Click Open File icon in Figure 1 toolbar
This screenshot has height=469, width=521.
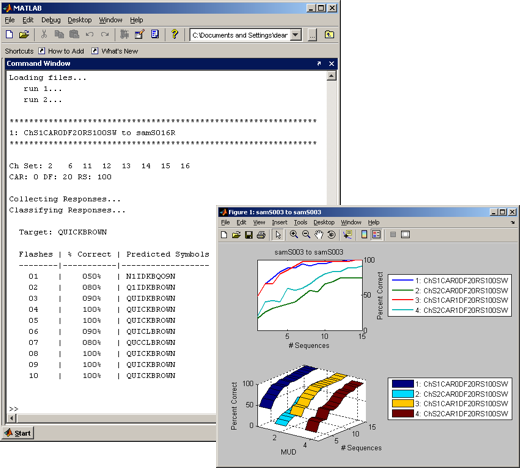coord(236,235)
